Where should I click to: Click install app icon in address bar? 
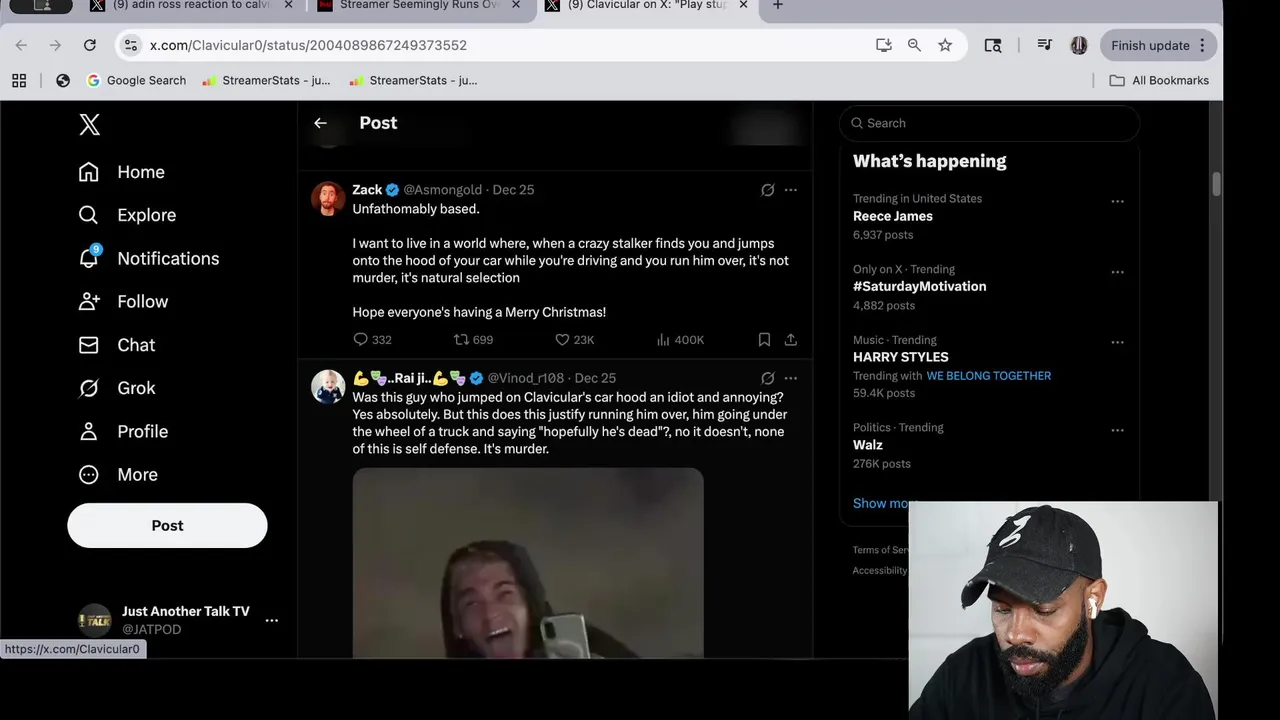tap(884, 45)
